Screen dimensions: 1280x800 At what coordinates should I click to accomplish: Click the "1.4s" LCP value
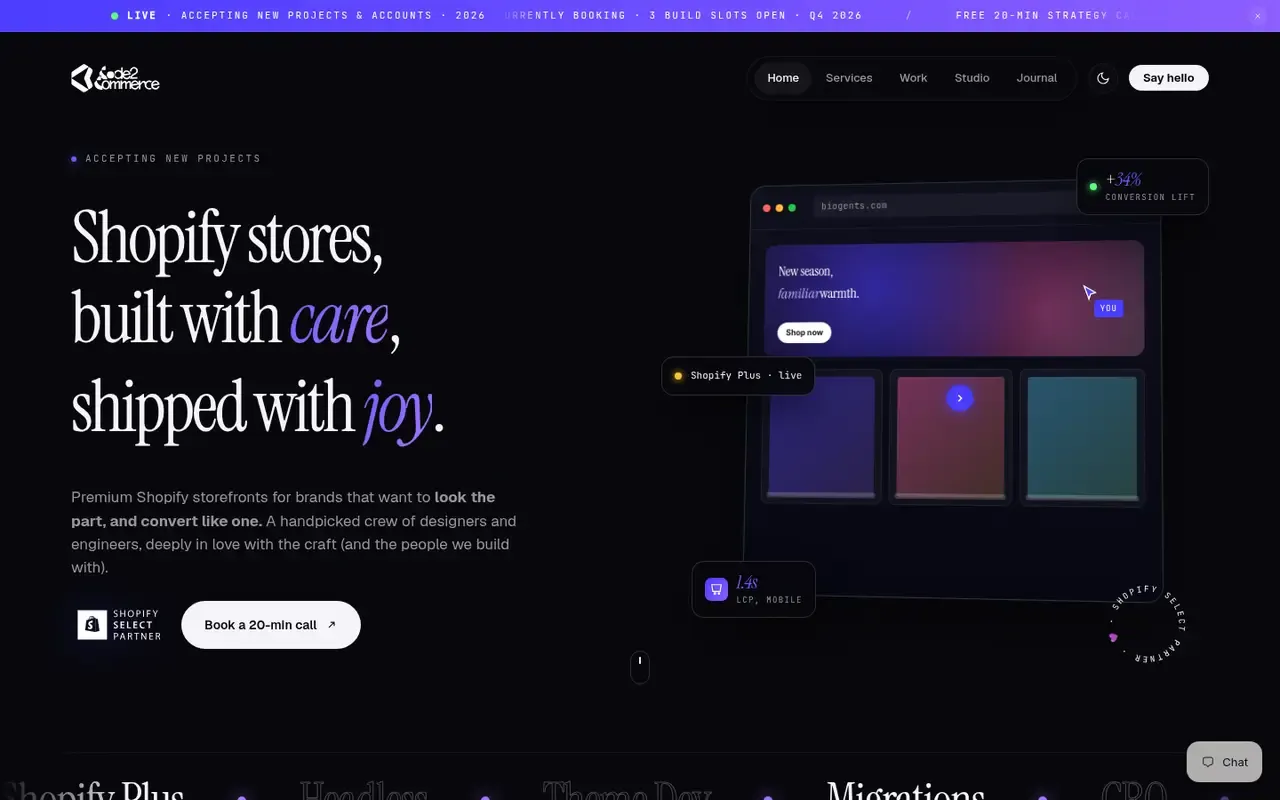point(747,583)
